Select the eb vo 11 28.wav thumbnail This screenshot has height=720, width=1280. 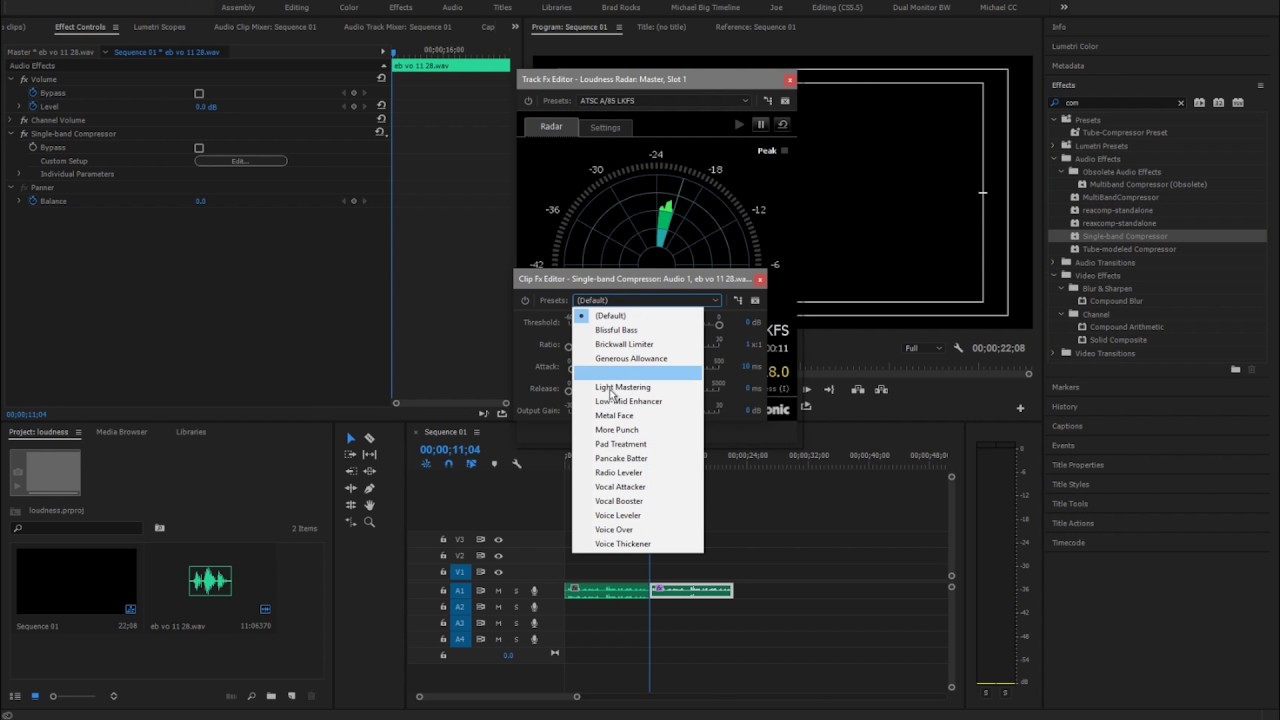210,580
